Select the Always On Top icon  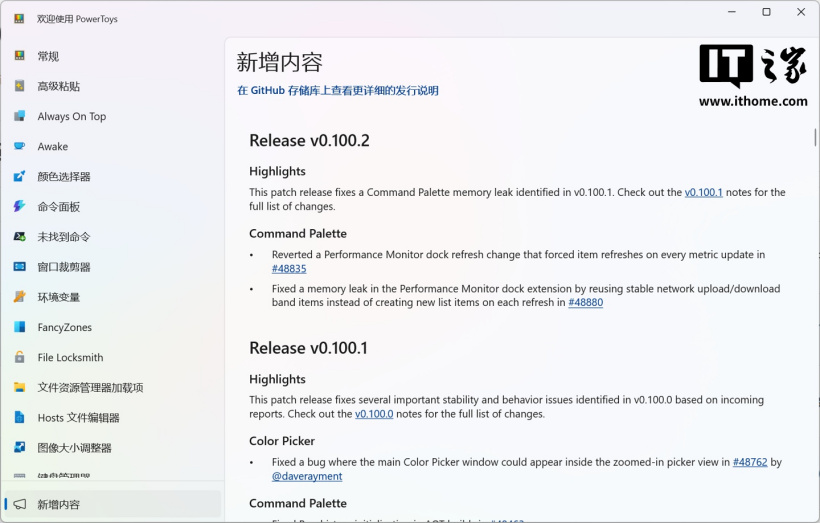point(19,116)
